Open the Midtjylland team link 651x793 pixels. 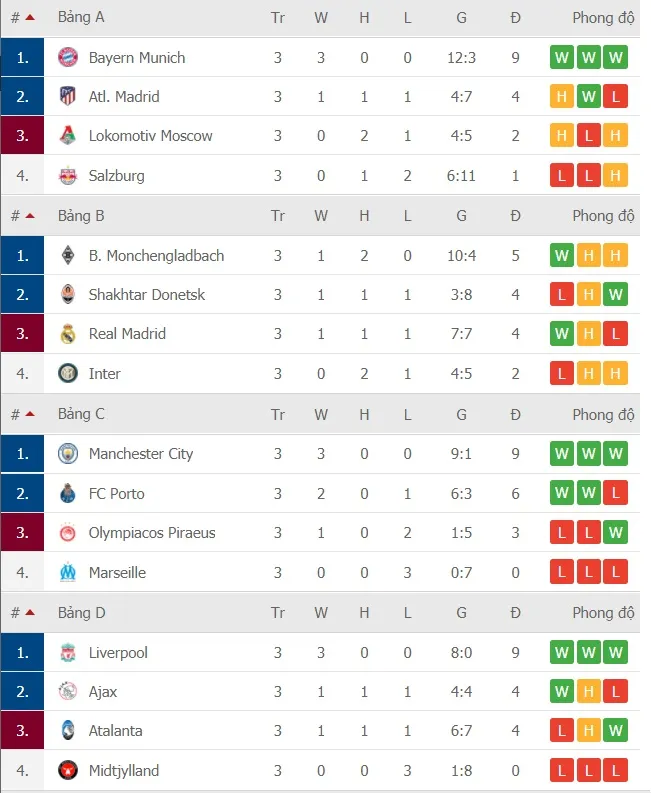[x=123, y=771]
